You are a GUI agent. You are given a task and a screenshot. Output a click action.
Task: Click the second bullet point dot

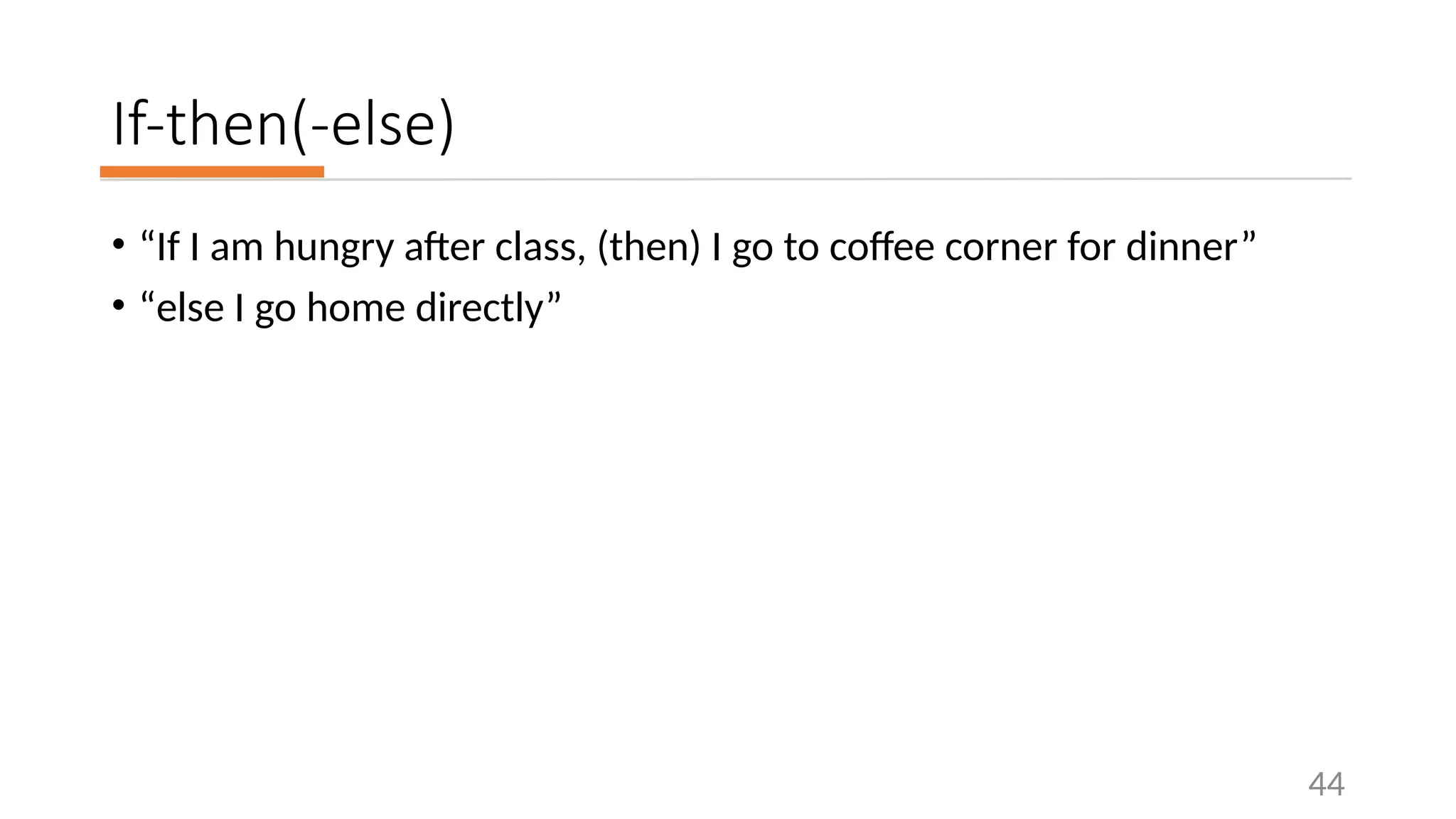[x=118, y=306]
